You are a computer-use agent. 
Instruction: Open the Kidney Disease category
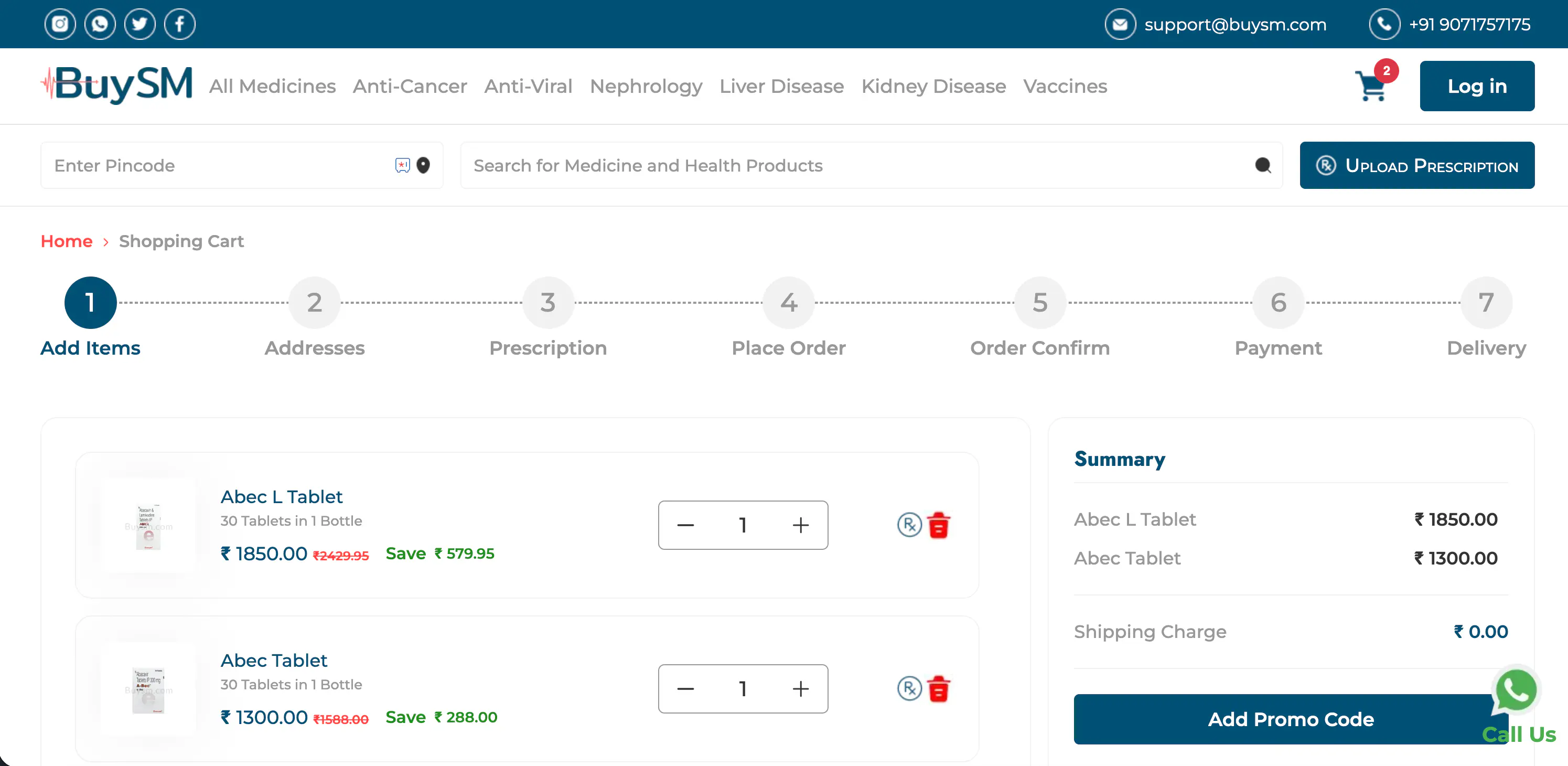click(x=933, y=86)
